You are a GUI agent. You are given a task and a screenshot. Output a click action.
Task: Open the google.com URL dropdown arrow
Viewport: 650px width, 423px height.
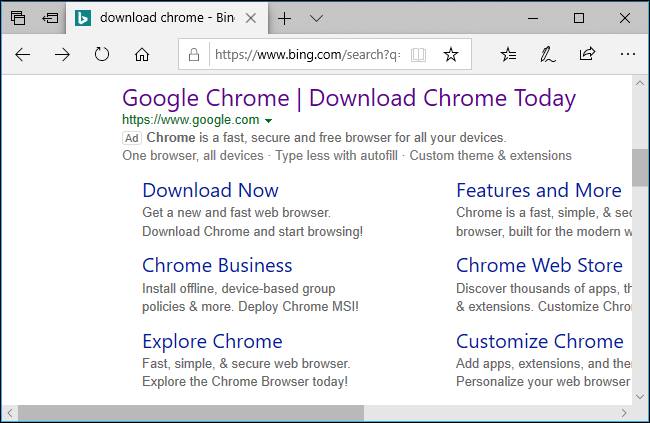tap(268, 121)
